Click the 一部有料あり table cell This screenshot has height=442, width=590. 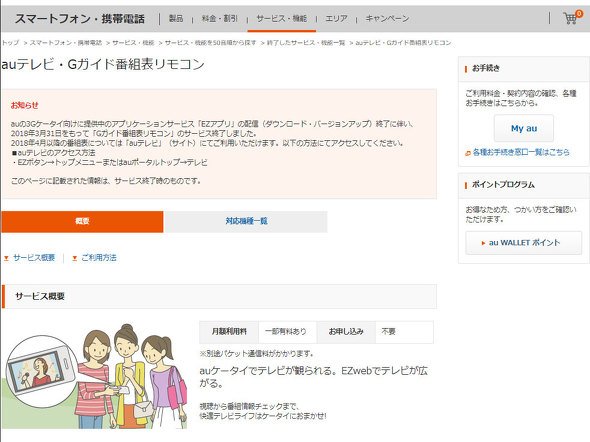click(287, 332)
